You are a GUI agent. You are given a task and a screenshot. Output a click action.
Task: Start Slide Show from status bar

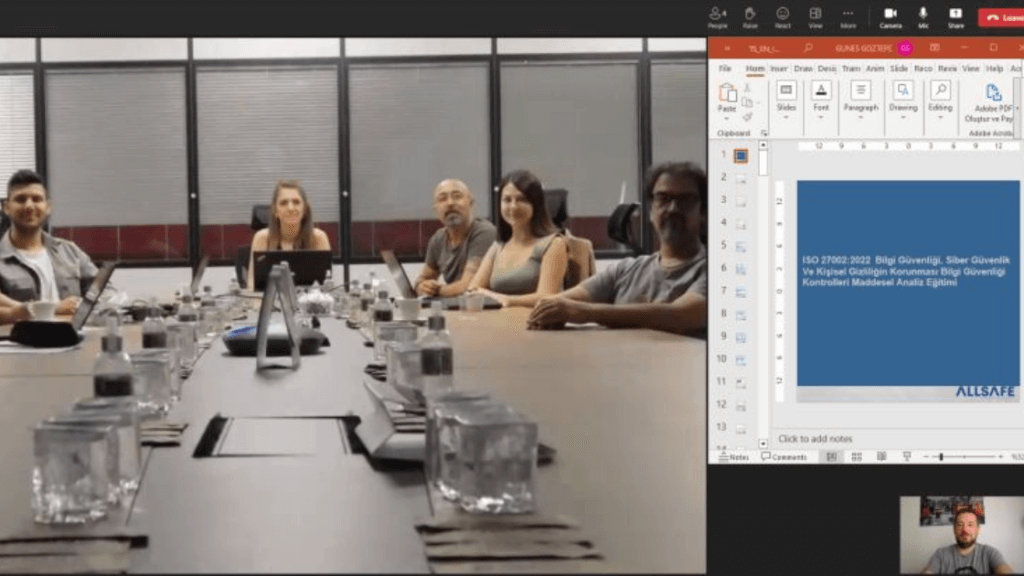(907, 457)
